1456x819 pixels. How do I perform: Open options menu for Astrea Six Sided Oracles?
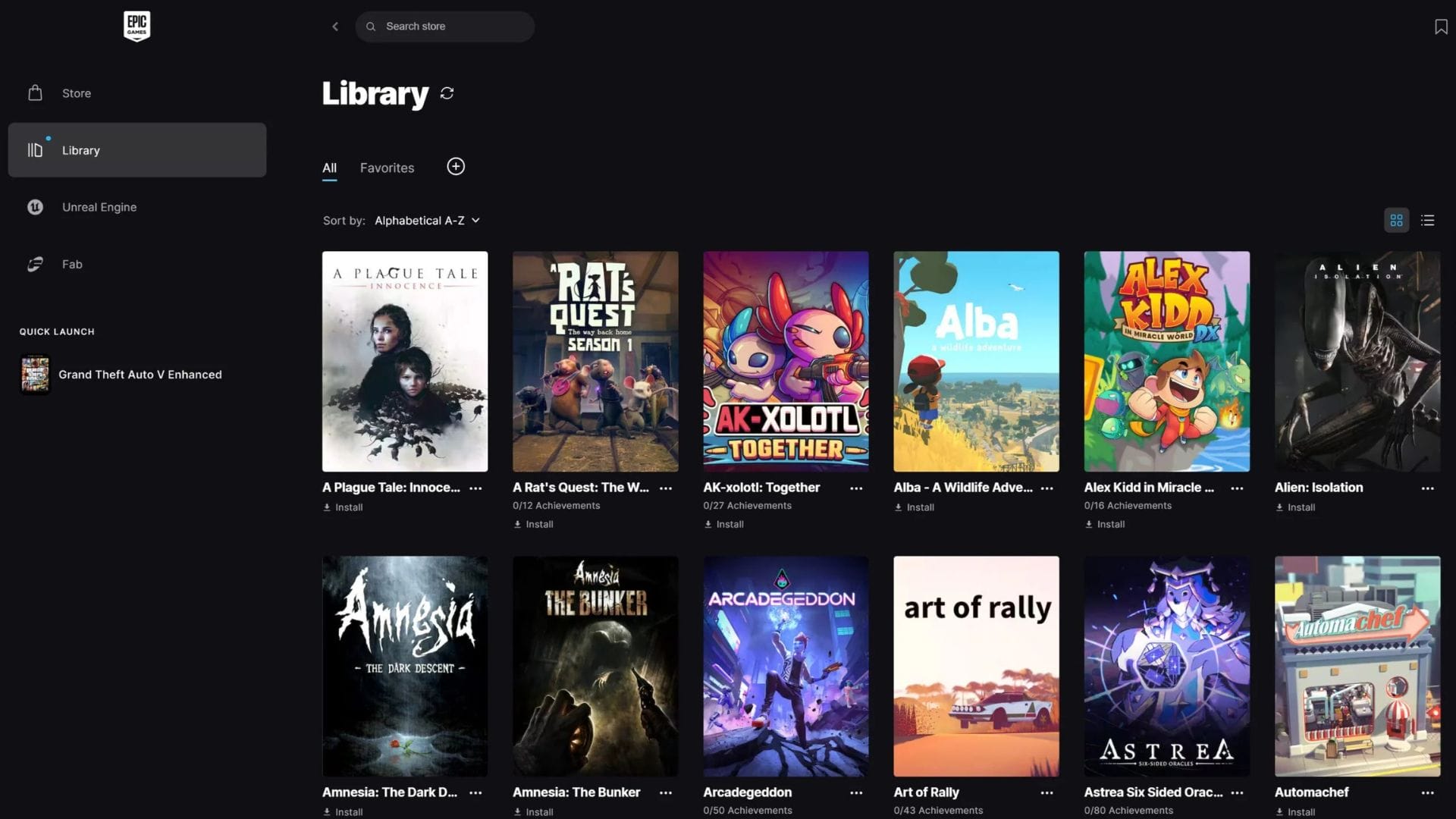tap(1237, 792)
